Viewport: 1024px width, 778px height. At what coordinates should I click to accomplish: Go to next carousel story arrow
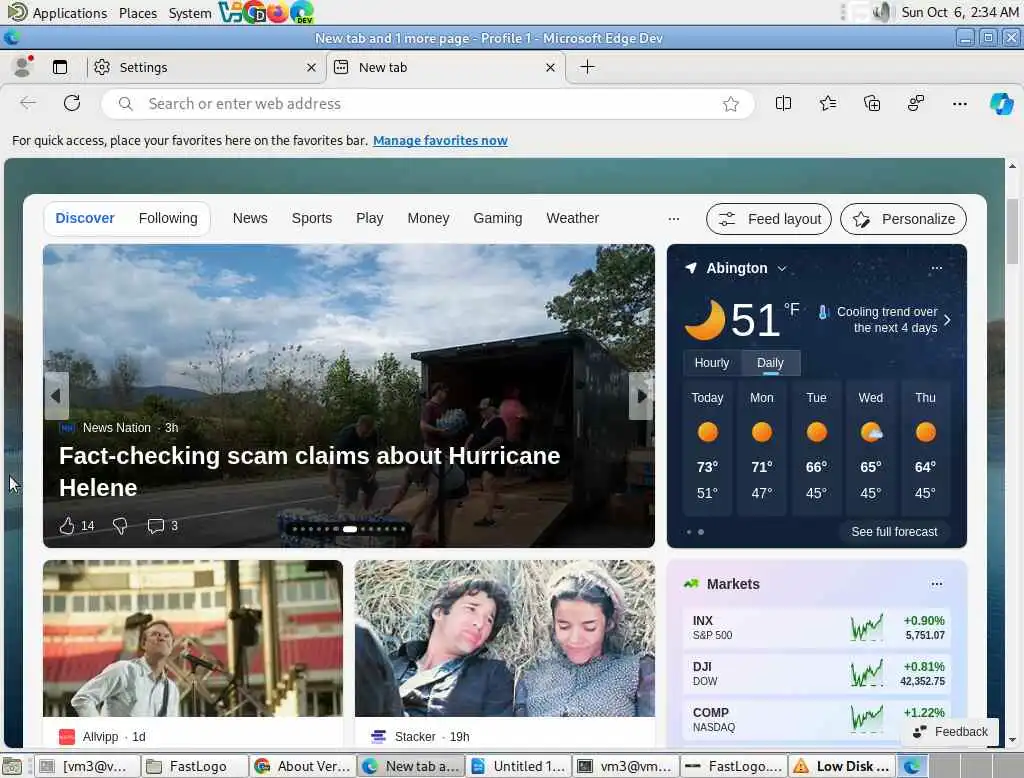(x=641, y=396)
